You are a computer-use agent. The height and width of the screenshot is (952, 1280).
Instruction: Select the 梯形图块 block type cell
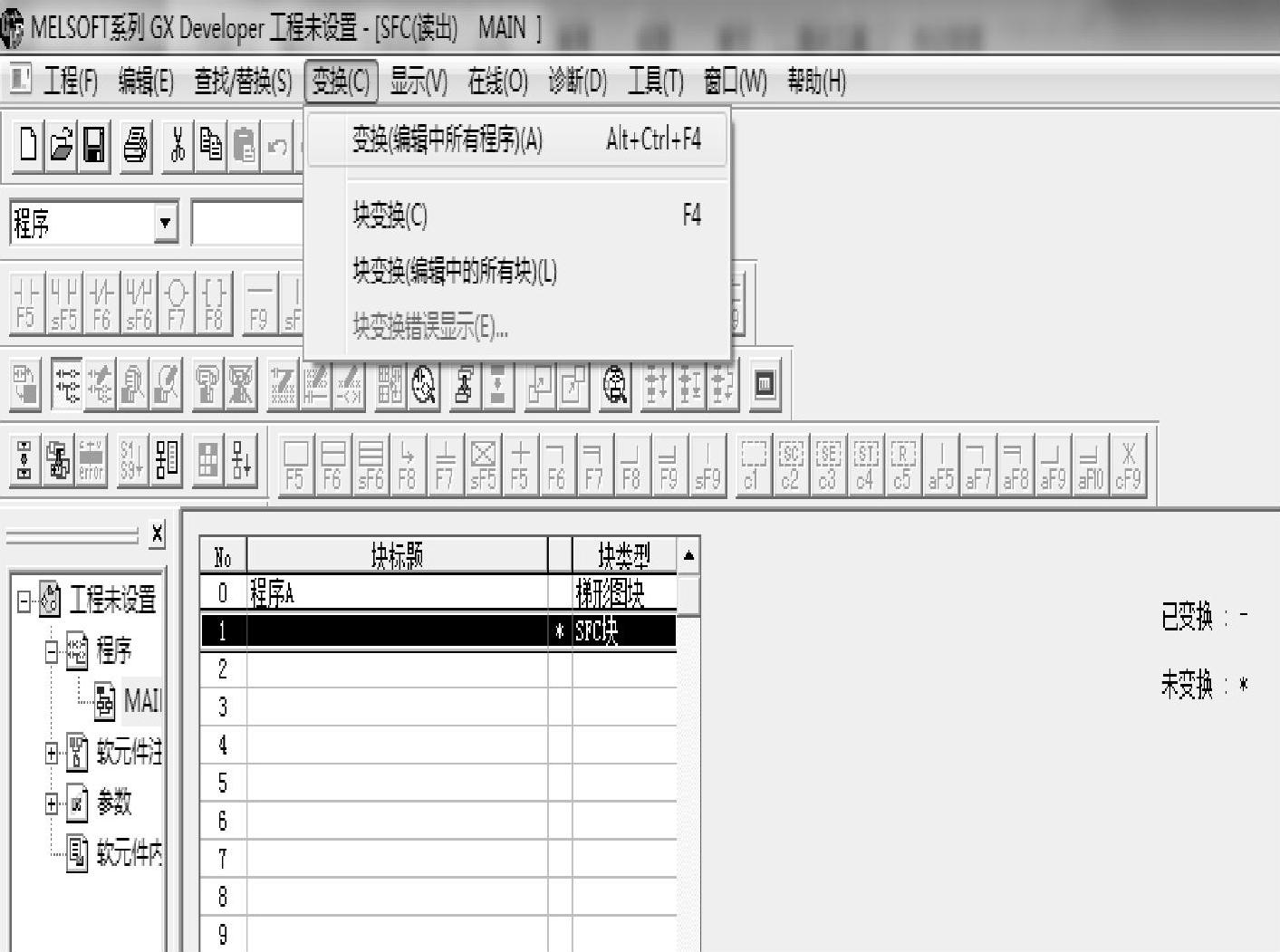tap(624, 593)
